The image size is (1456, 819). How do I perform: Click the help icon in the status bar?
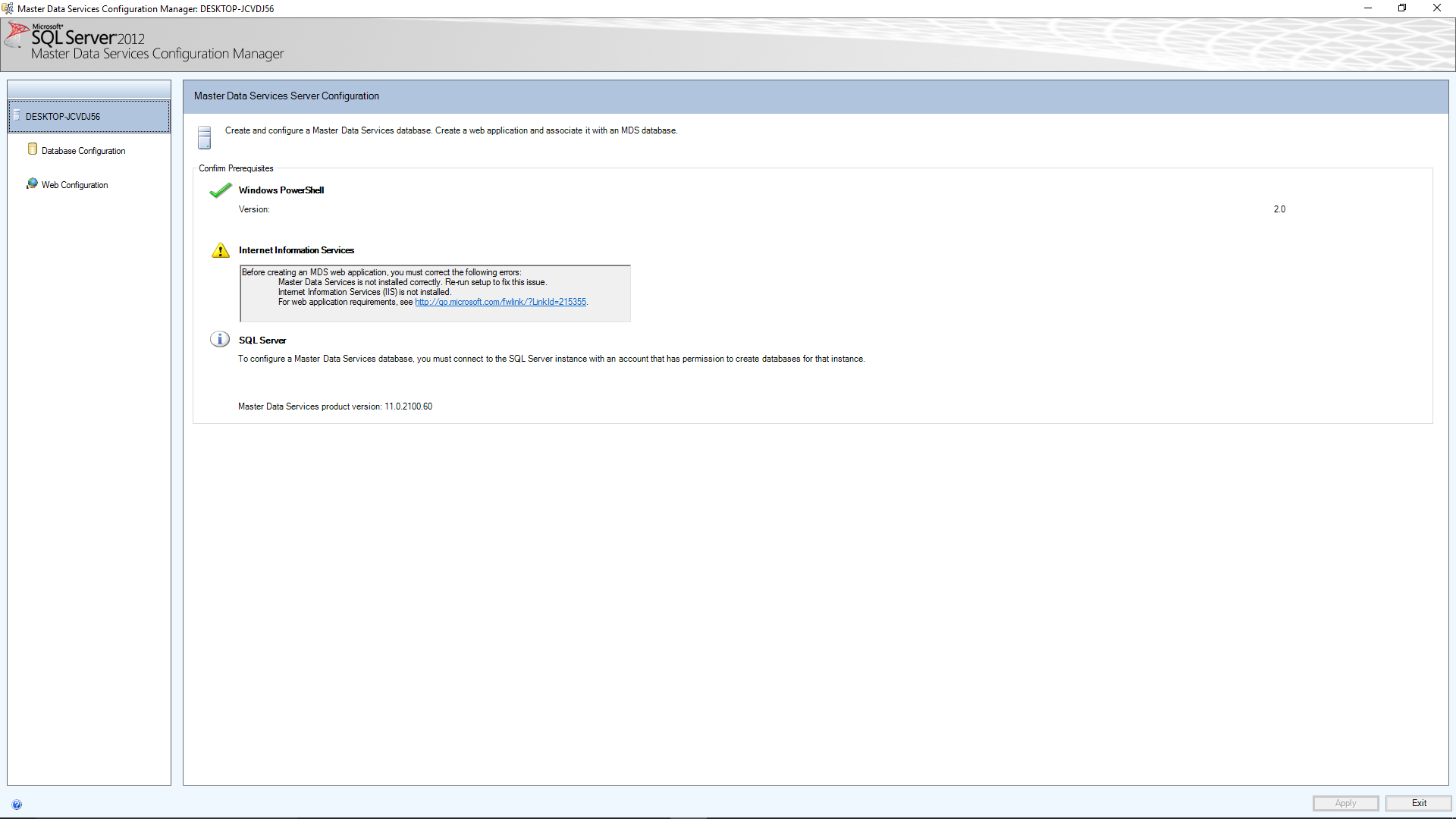point(17,805)
